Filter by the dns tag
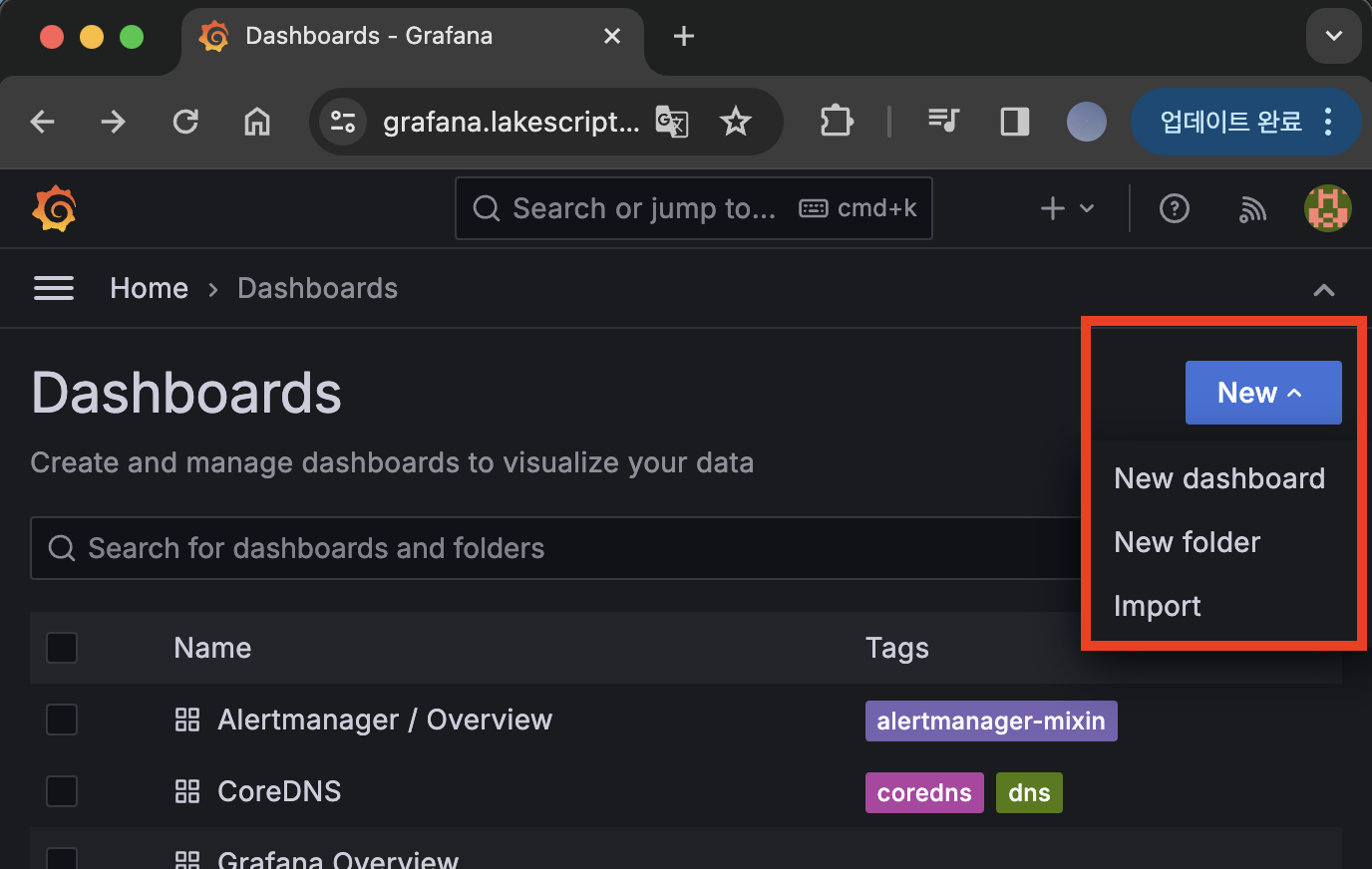The height and width of the screenshot is (869, 1372). click(1029, 792)
